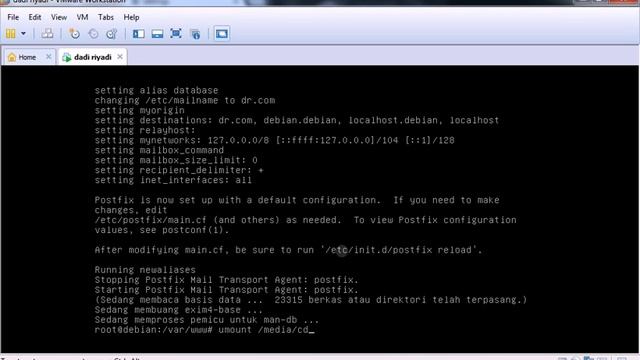Toggle the thumbnail bar icon
Screen dimensions: 640x360
click(157, 33)
